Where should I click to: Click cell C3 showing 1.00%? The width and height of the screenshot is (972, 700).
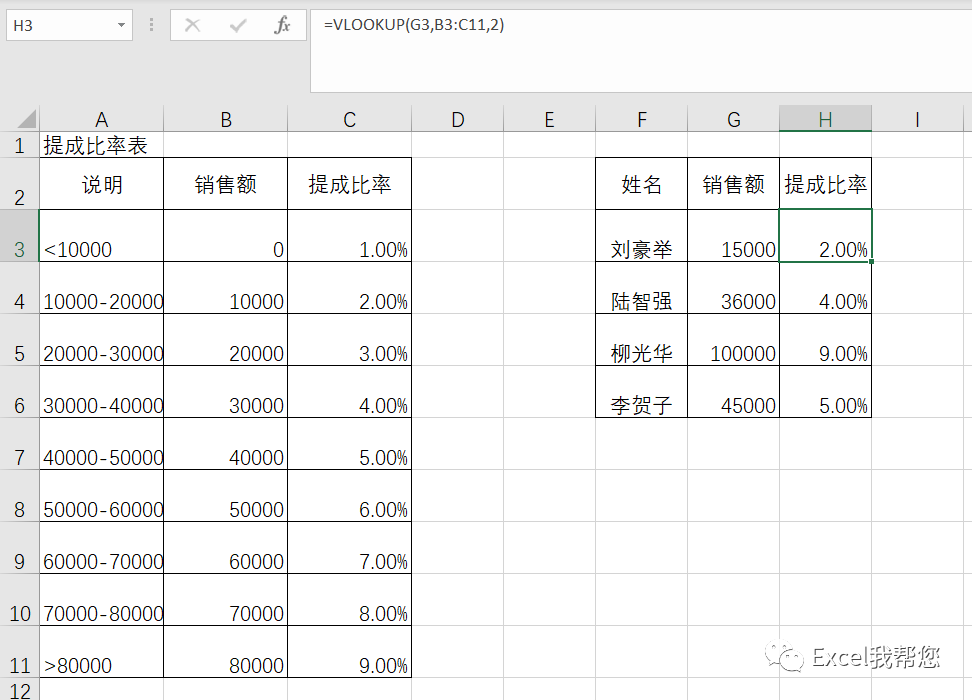click(x=350, y=236)
